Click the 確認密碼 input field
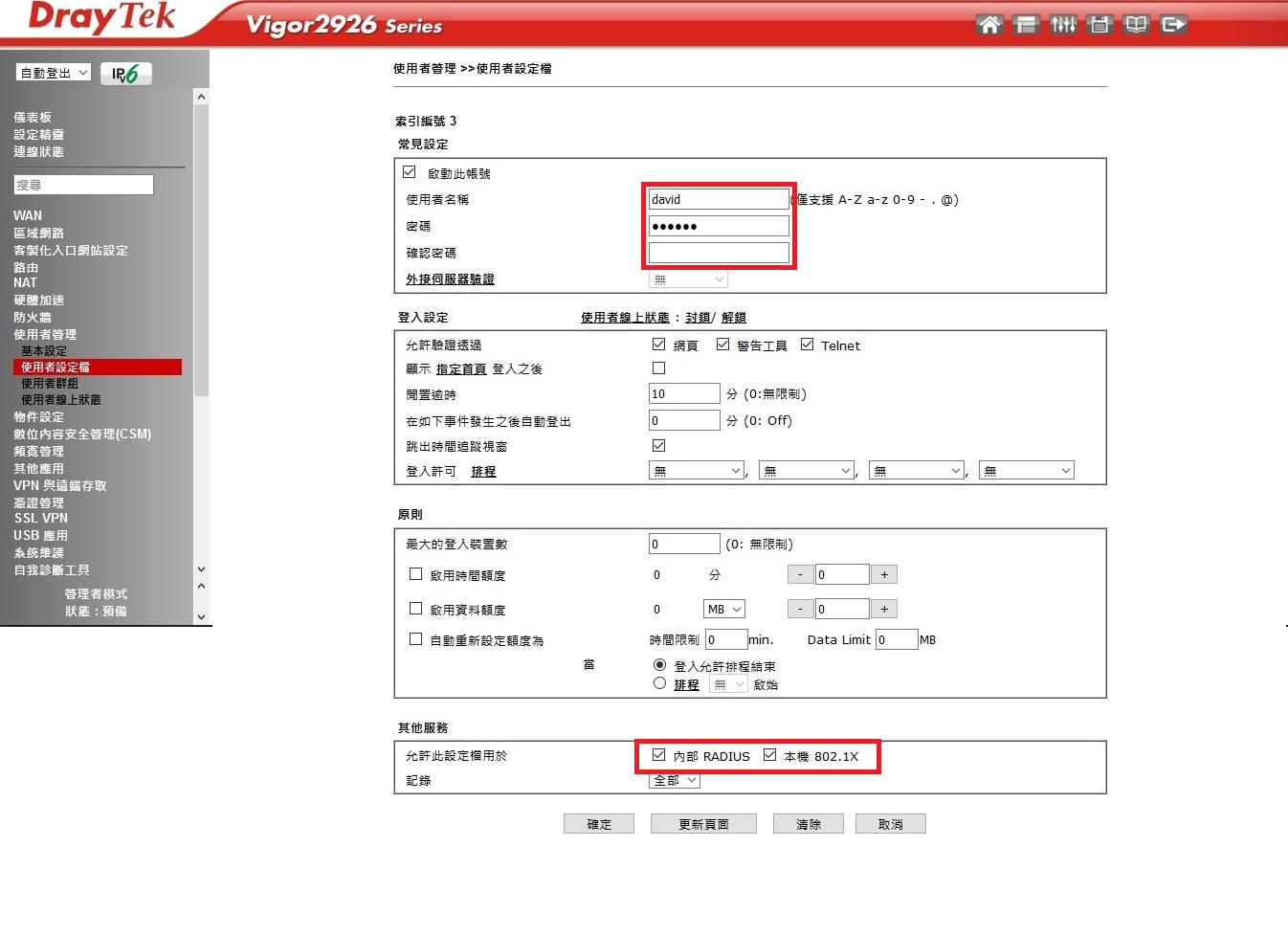This screenshot has width=1288, height=936. coord(719,253)
